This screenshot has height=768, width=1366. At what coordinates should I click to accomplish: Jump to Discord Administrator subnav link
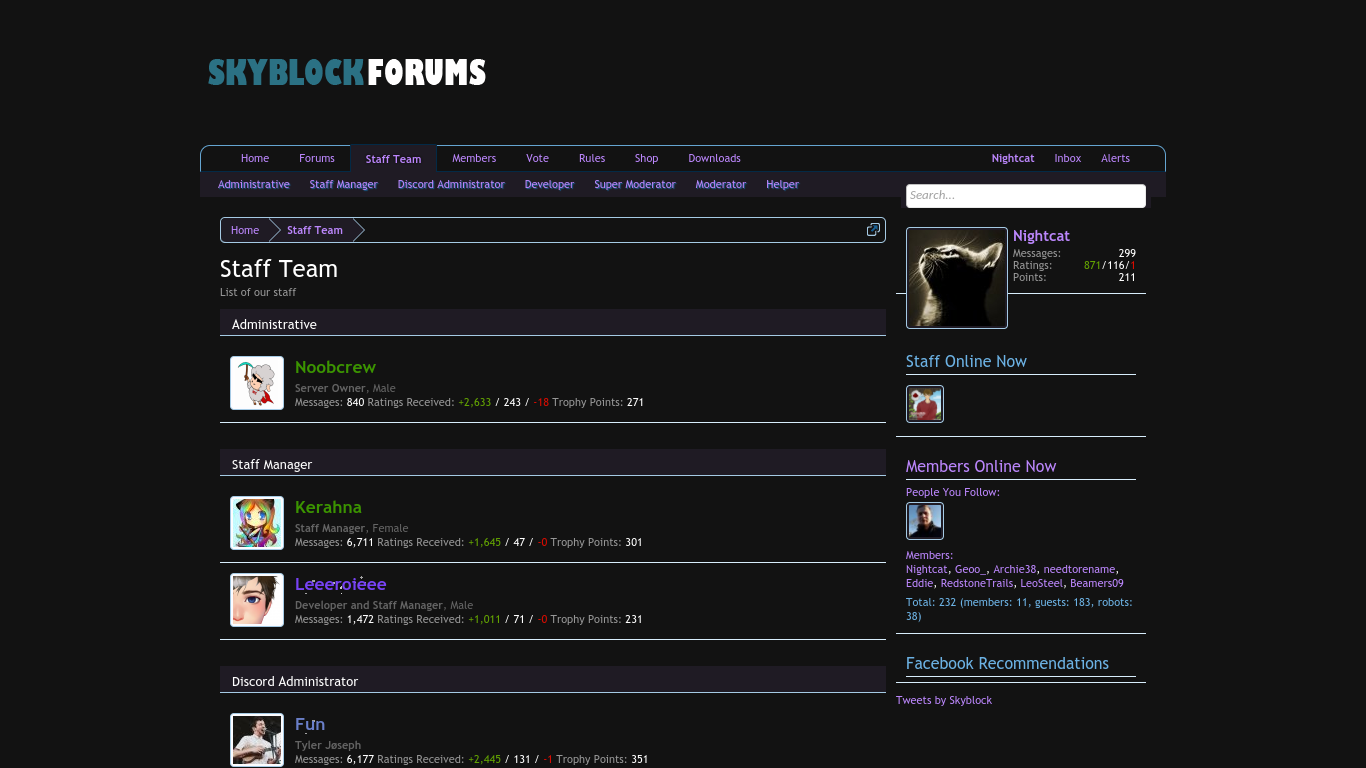point(451,184)
